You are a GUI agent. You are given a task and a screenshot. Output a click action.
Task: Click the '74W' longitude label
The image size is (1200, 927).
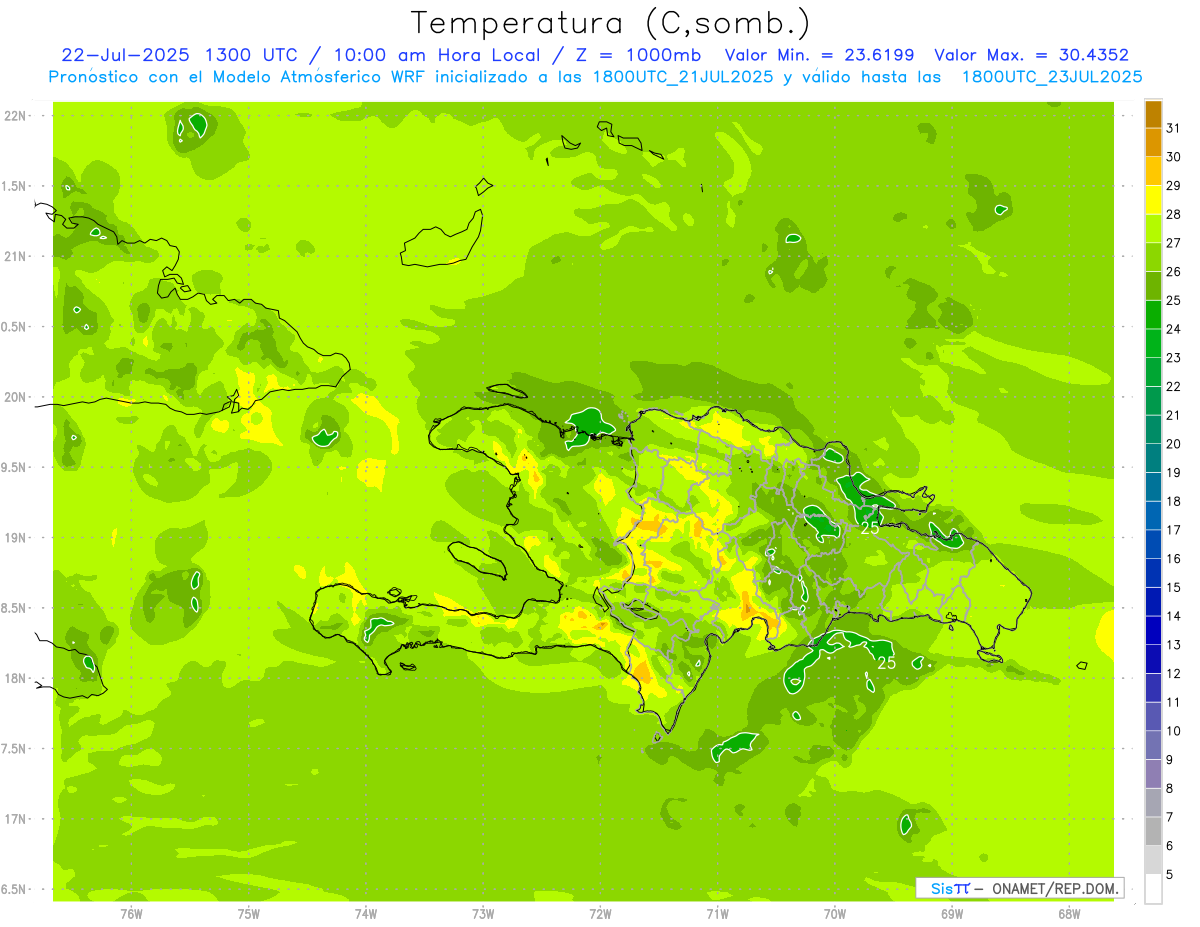pos(366,914)
